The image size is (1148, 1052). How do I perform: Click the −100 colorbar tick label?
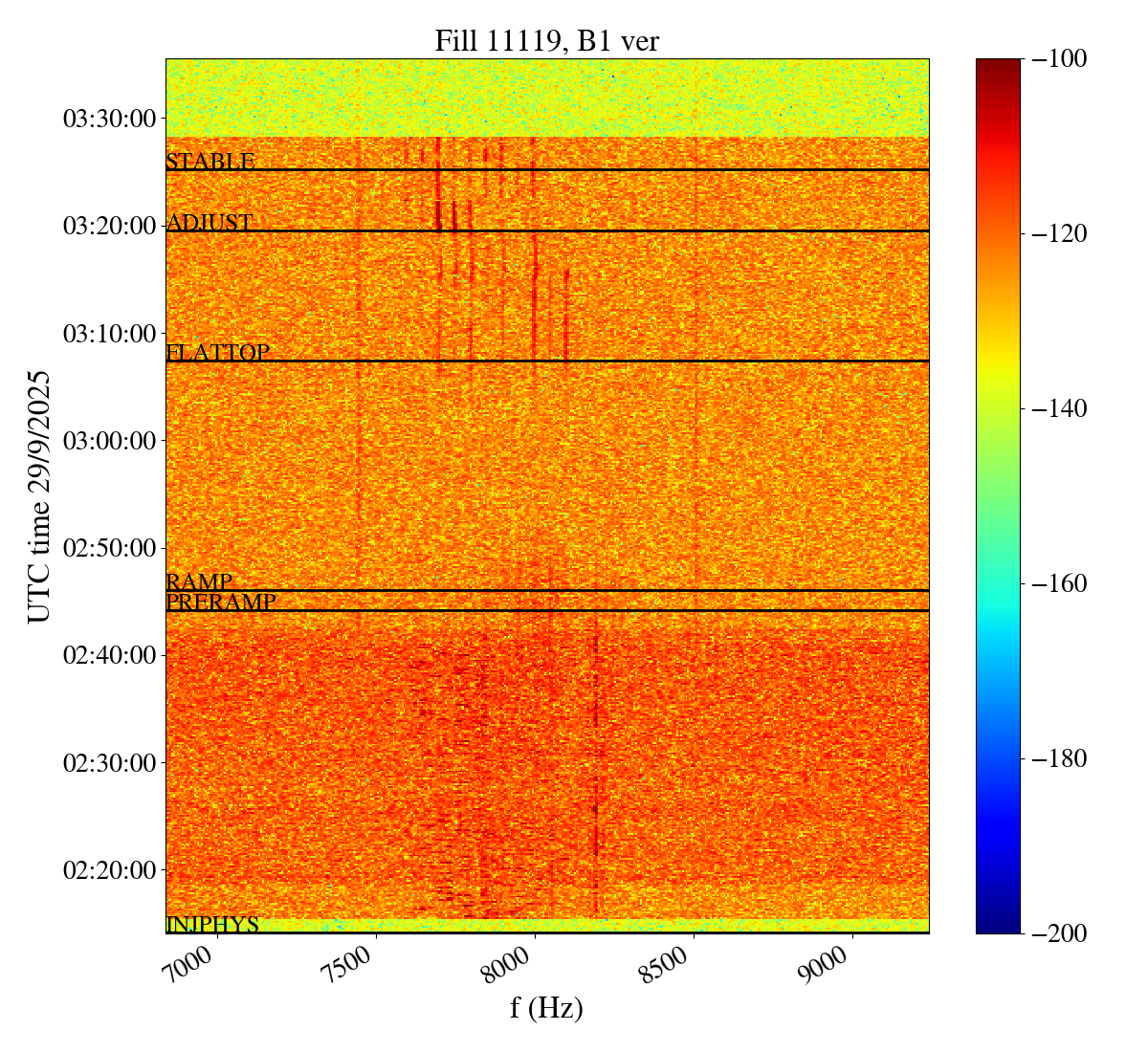1060,59
